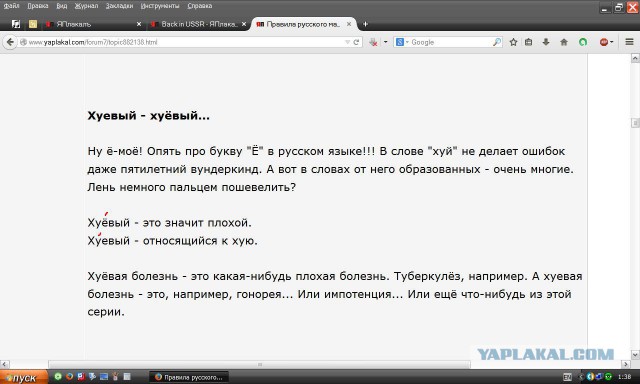
Task: Click the vertical scrollbar up arrow
Action: (635, 58)
